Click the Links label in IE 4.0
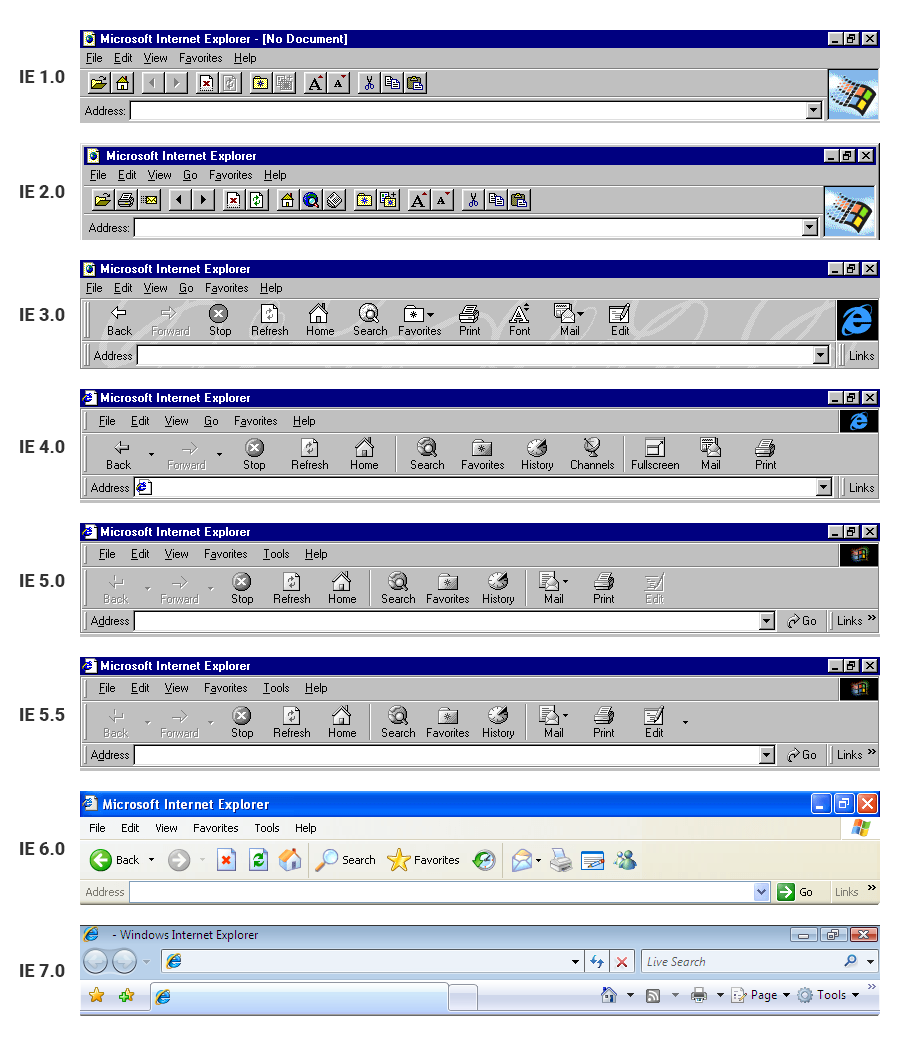900x1040 pixels. tap(862, 488)
